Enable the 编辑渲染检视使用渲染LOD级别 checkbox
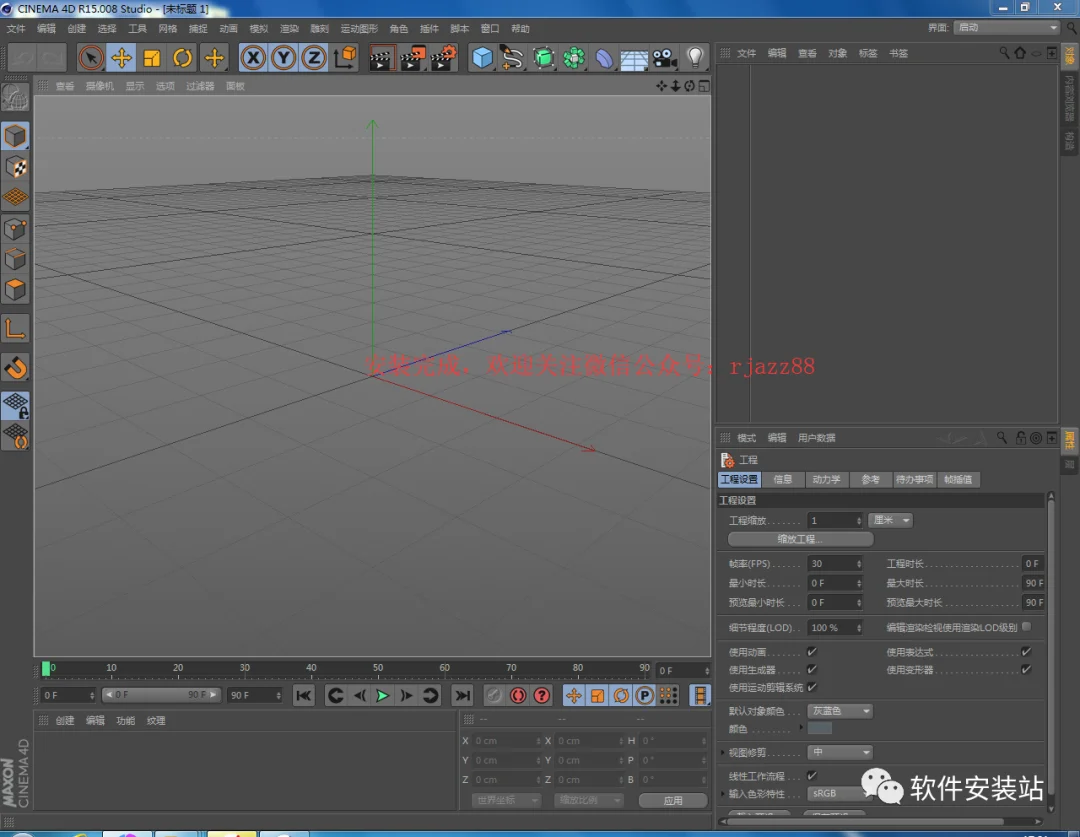The width and height of the screenshot is (1080, 837). click(x=1026, y=627)
